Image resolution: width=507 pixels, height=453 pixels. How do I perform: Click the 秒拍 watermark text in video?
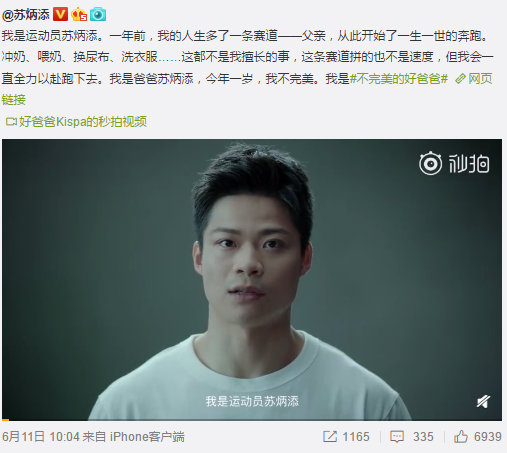click(469, 164)
